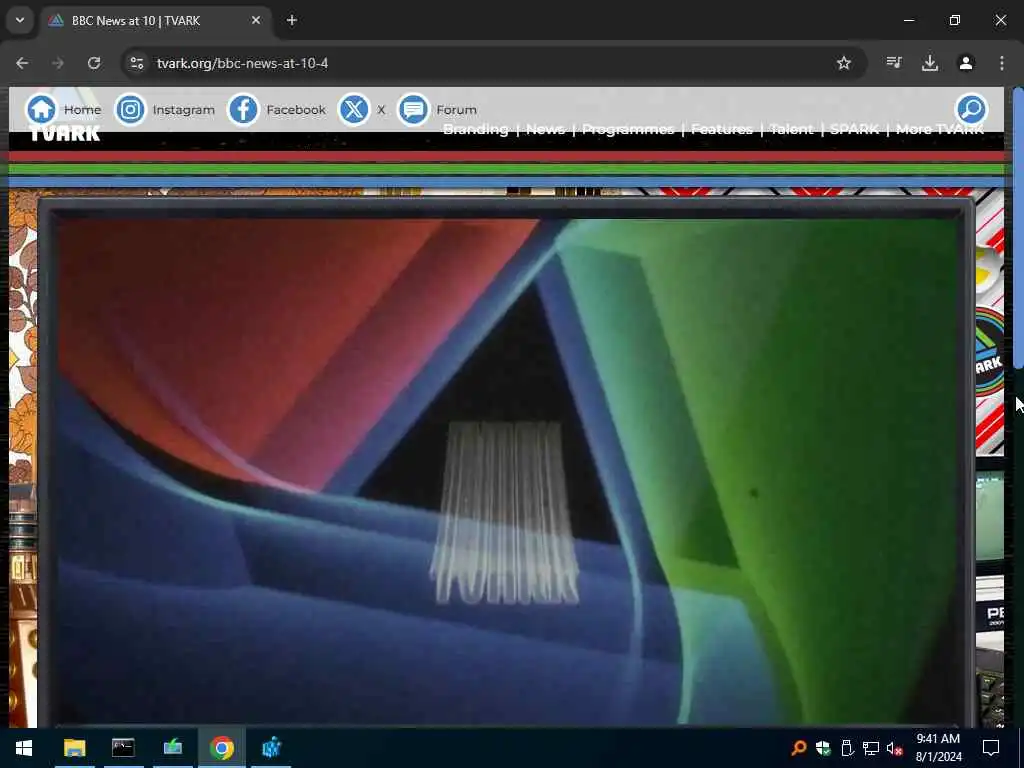Open Chrome downloads icon
This screenshot has width=1024, height=768.
click(x=930, y=63)
